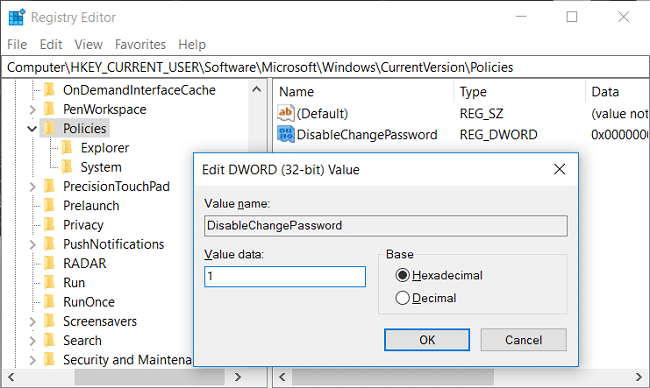
Task: Click the Run folder icon in the tree
Action: [50, 282]
